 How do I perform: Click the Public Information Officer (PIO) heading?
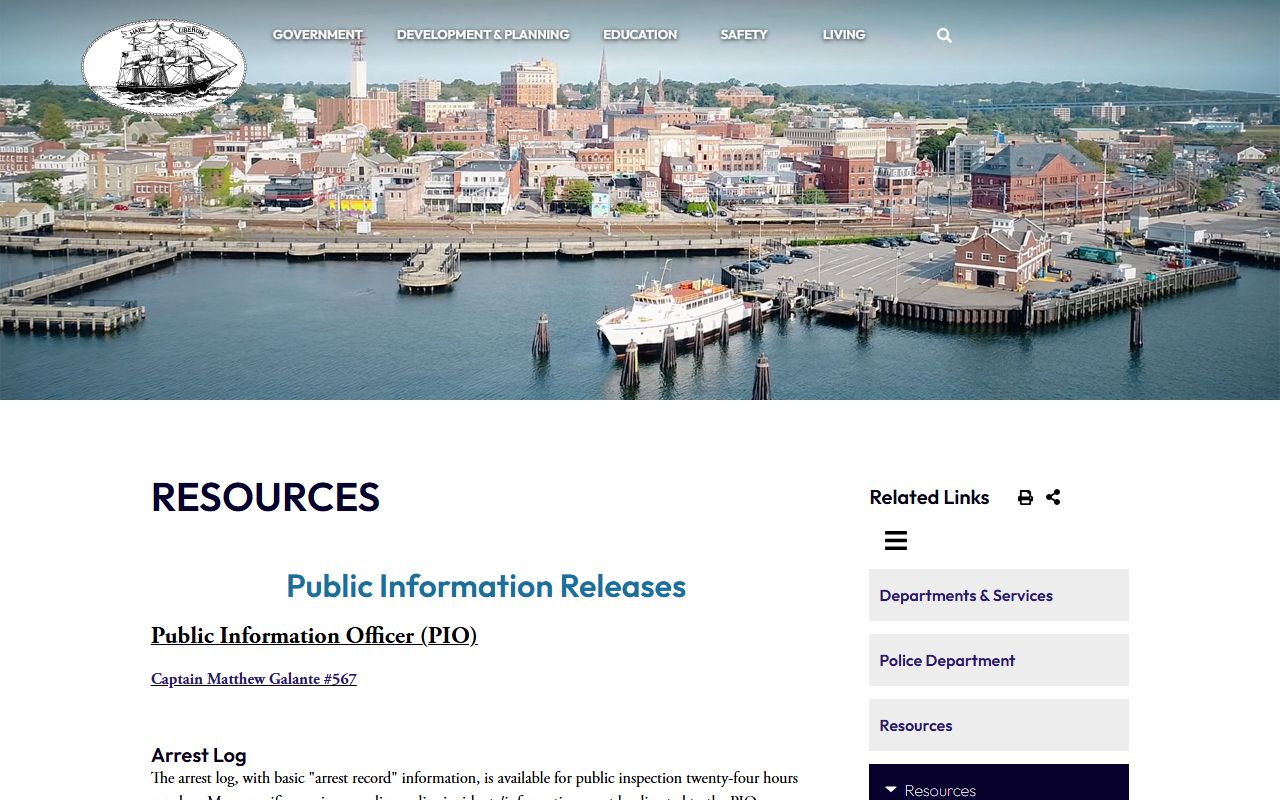point(314,636)
